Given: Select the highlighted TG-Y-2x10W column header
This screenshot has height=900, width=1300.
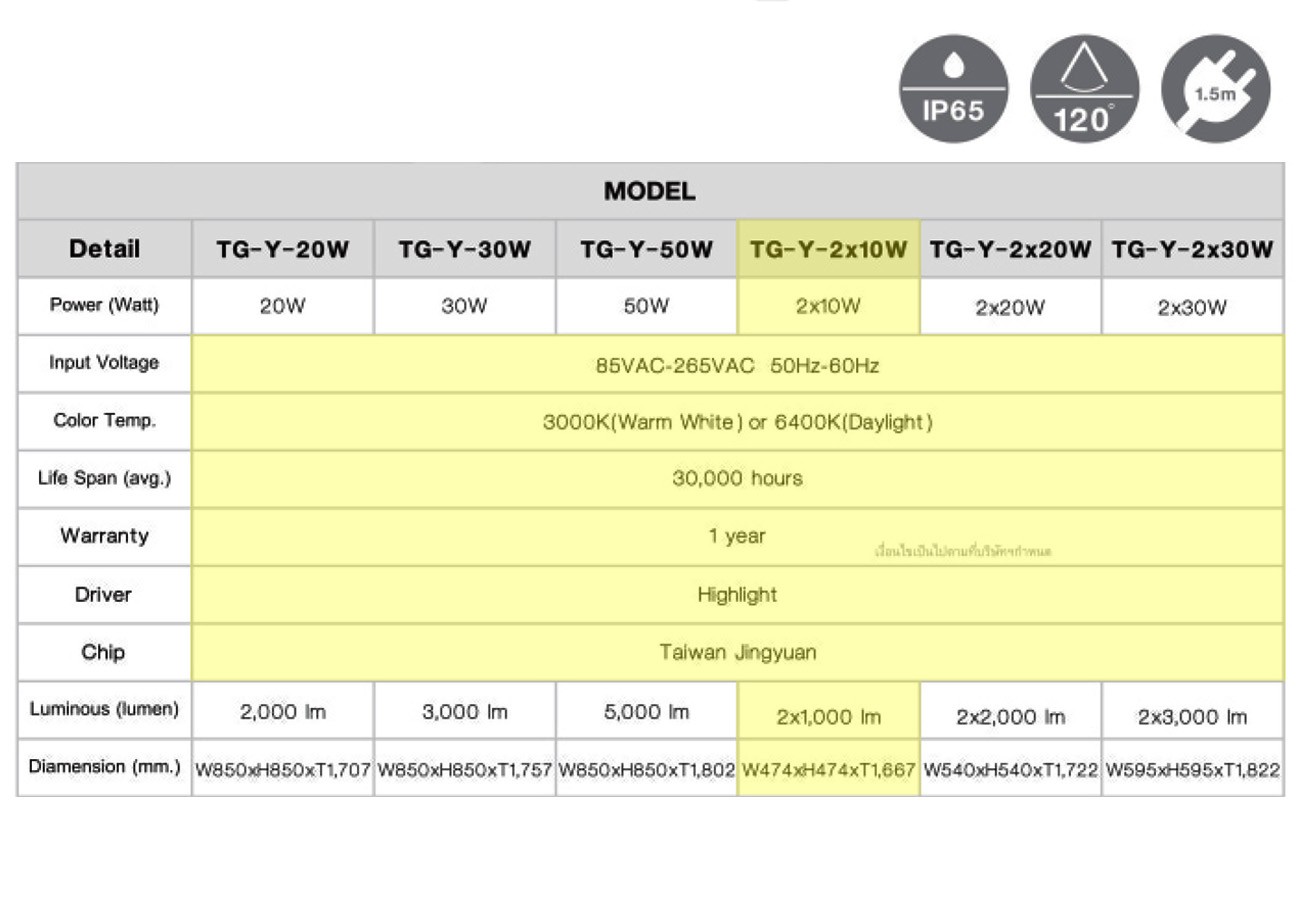Looking at the screenshot, I should pos(829,249).
